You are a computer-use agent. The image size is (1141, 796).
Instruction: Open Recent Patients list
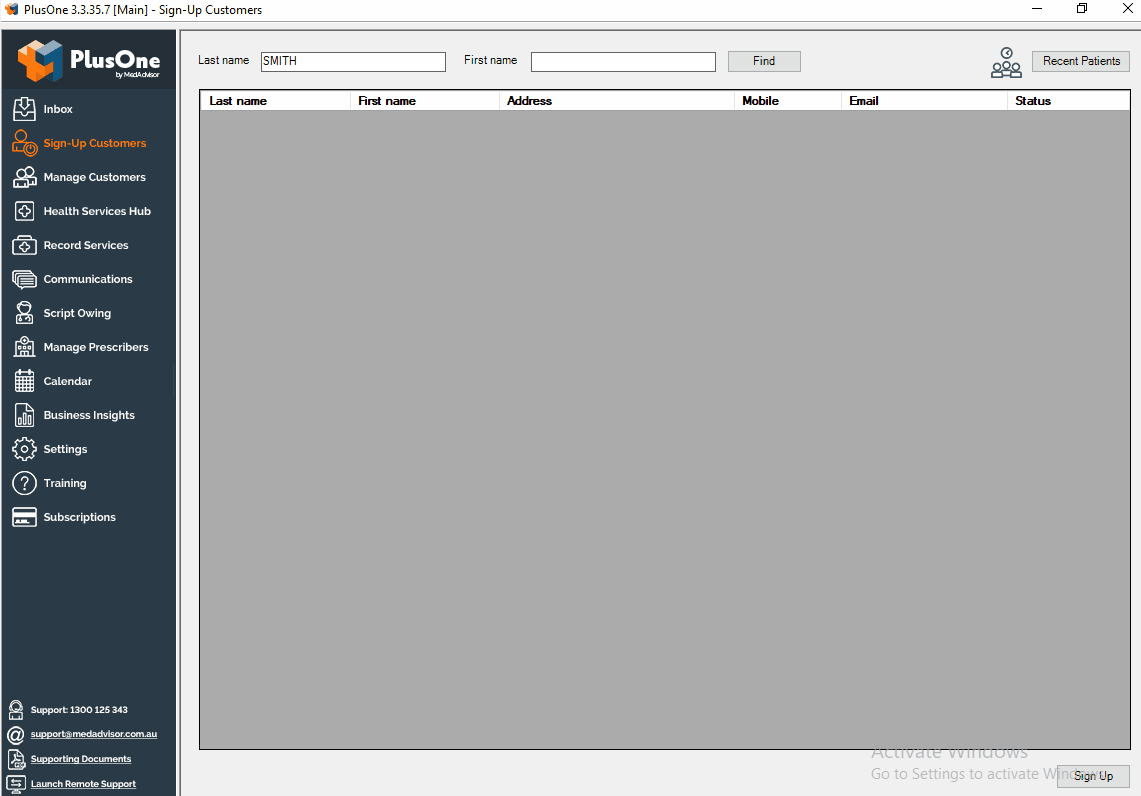pos(1081,61)
